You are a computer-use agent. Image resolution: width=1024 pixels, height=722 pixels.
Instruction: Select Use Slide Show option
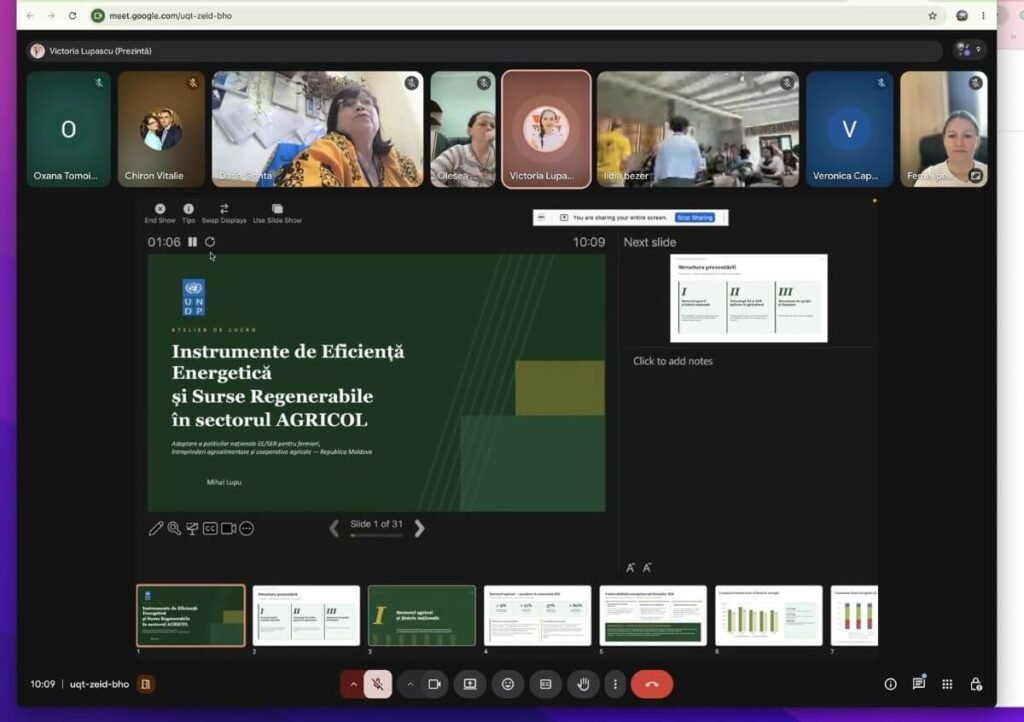pos(277,213)
